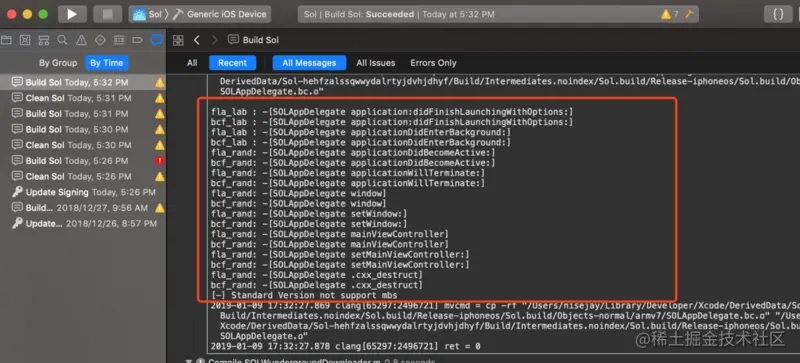The height and width of the screenshot is (363, 800).
Task: Click the 'SOLAppDelegate.bc.o' path line at top
Action: click(272, 91)
